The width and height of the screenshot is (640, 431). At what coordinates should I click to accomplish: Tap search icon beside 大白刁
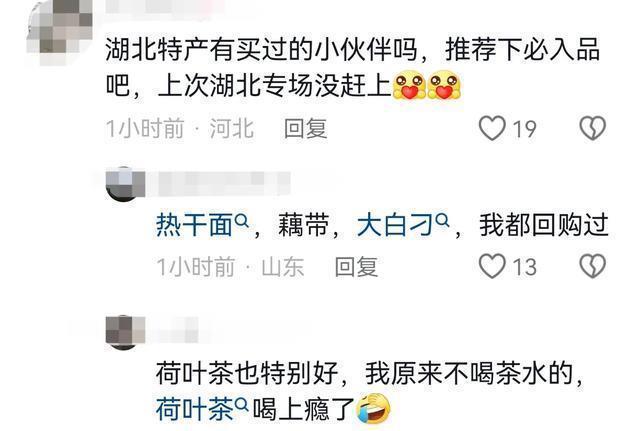(x=442, y=221)
